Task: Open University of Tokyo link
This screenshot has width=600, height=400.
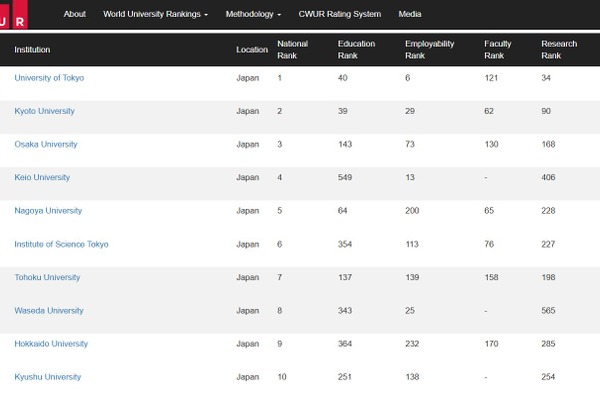Action: [x=49, y=78]
